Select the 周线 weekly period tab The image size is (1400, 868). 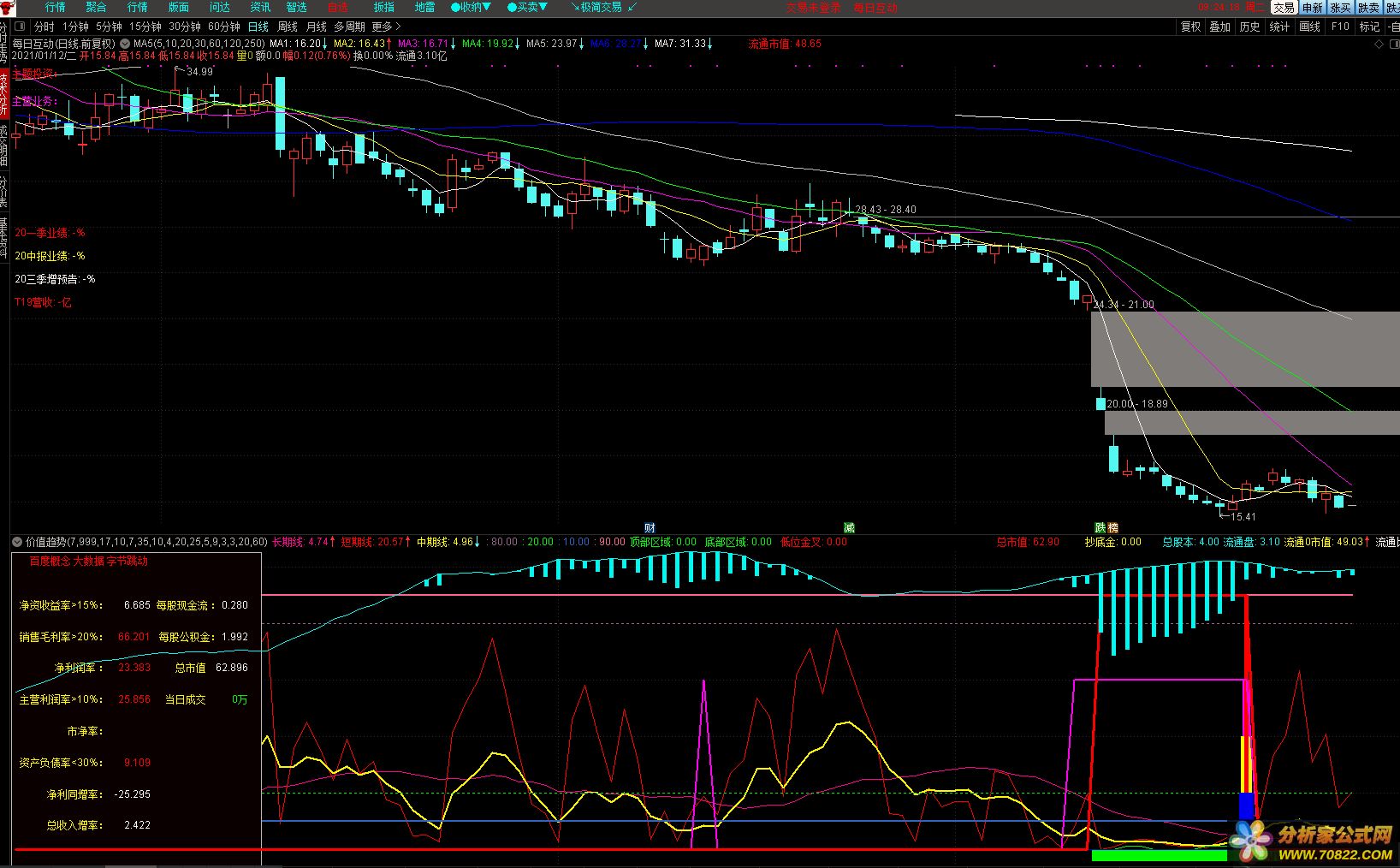288,27
